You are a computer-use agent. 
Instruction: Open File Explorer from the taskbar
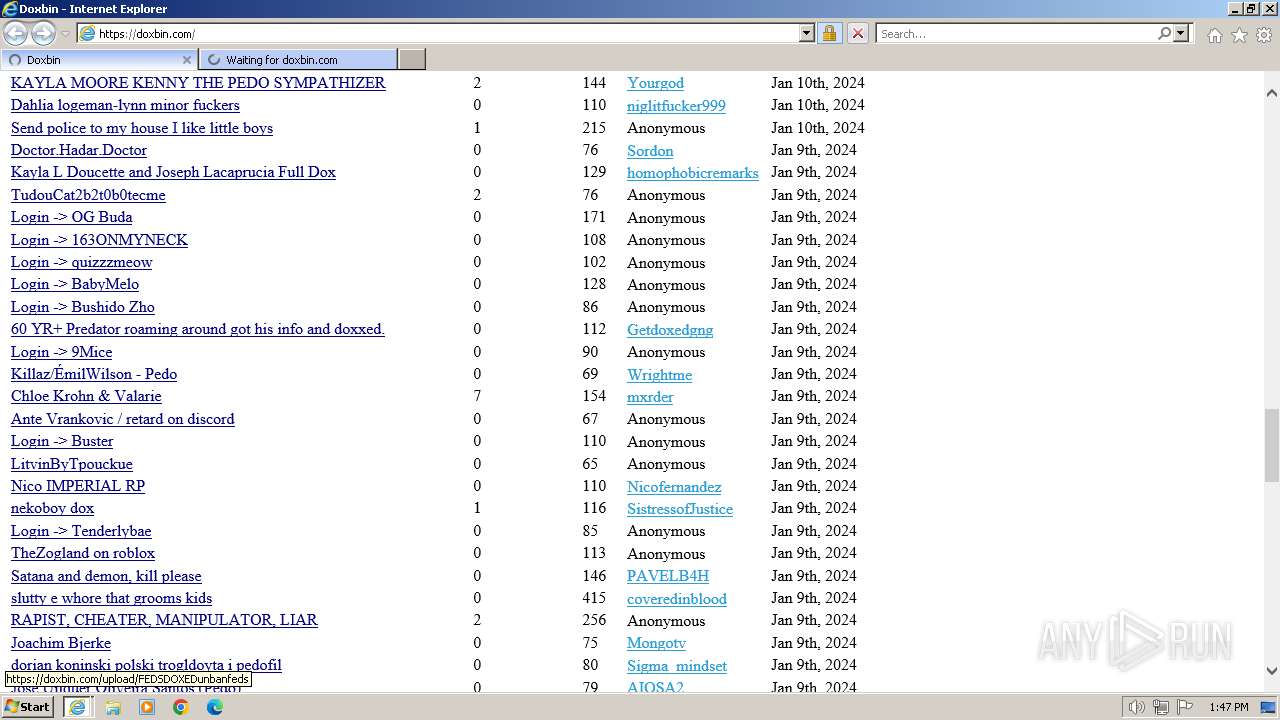(113, 707)
